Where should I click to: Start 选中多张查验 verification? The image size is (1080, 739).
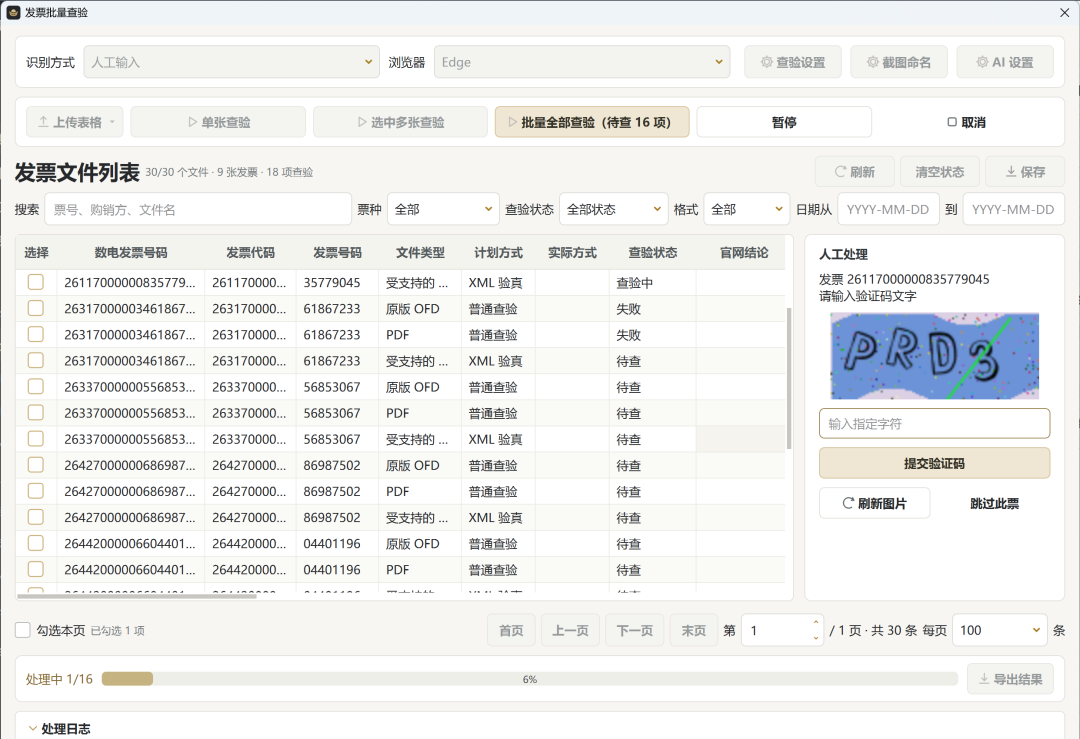point(400,122)
